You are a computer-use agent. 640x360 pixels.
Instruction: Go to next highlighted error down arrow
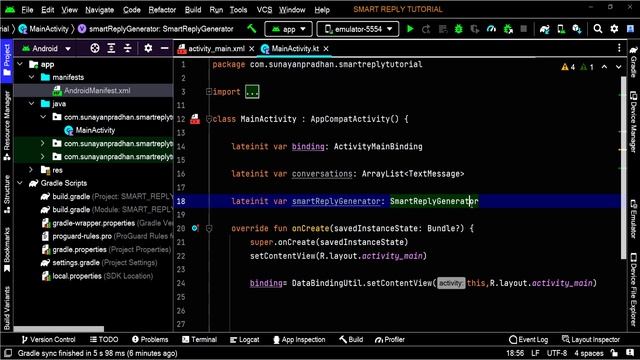[619, 67]
